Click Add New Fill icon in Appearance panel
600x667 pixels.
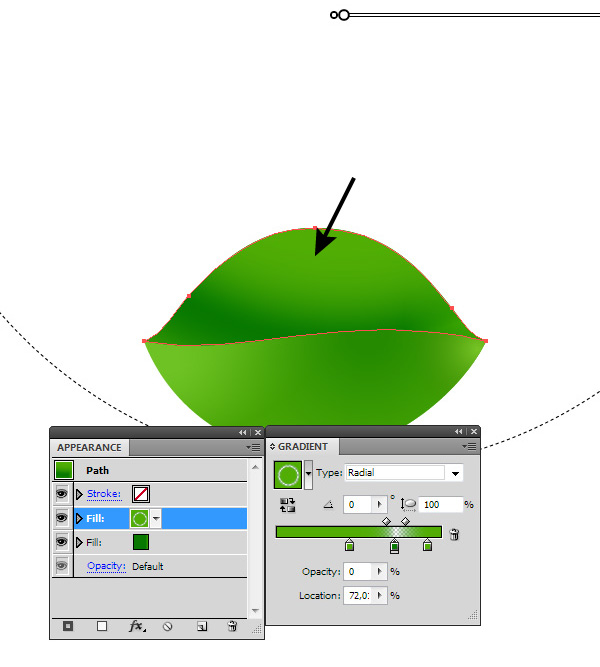click(101, 627)
